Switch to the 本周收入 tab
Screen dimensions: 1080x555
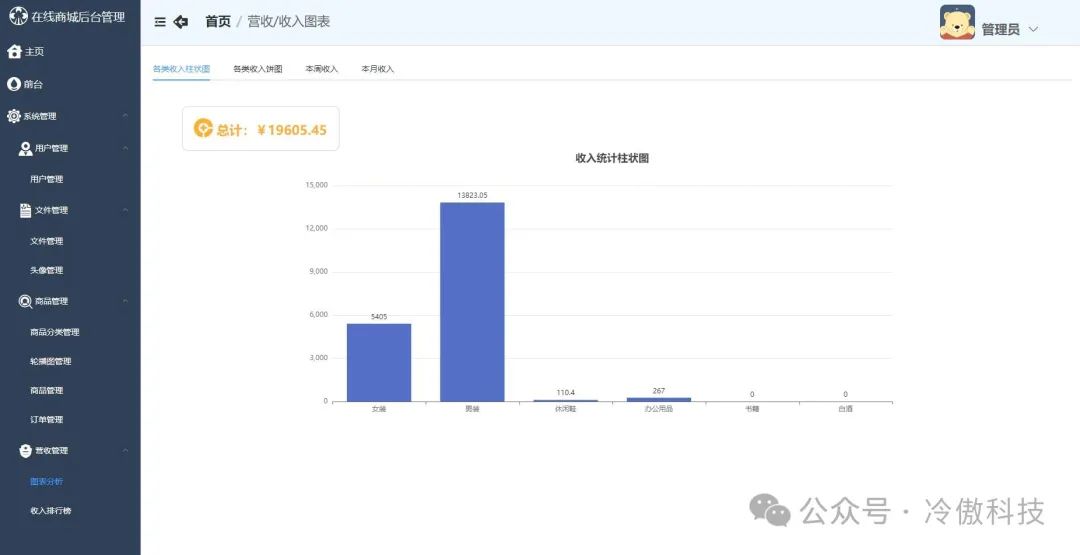click(322, 69)
